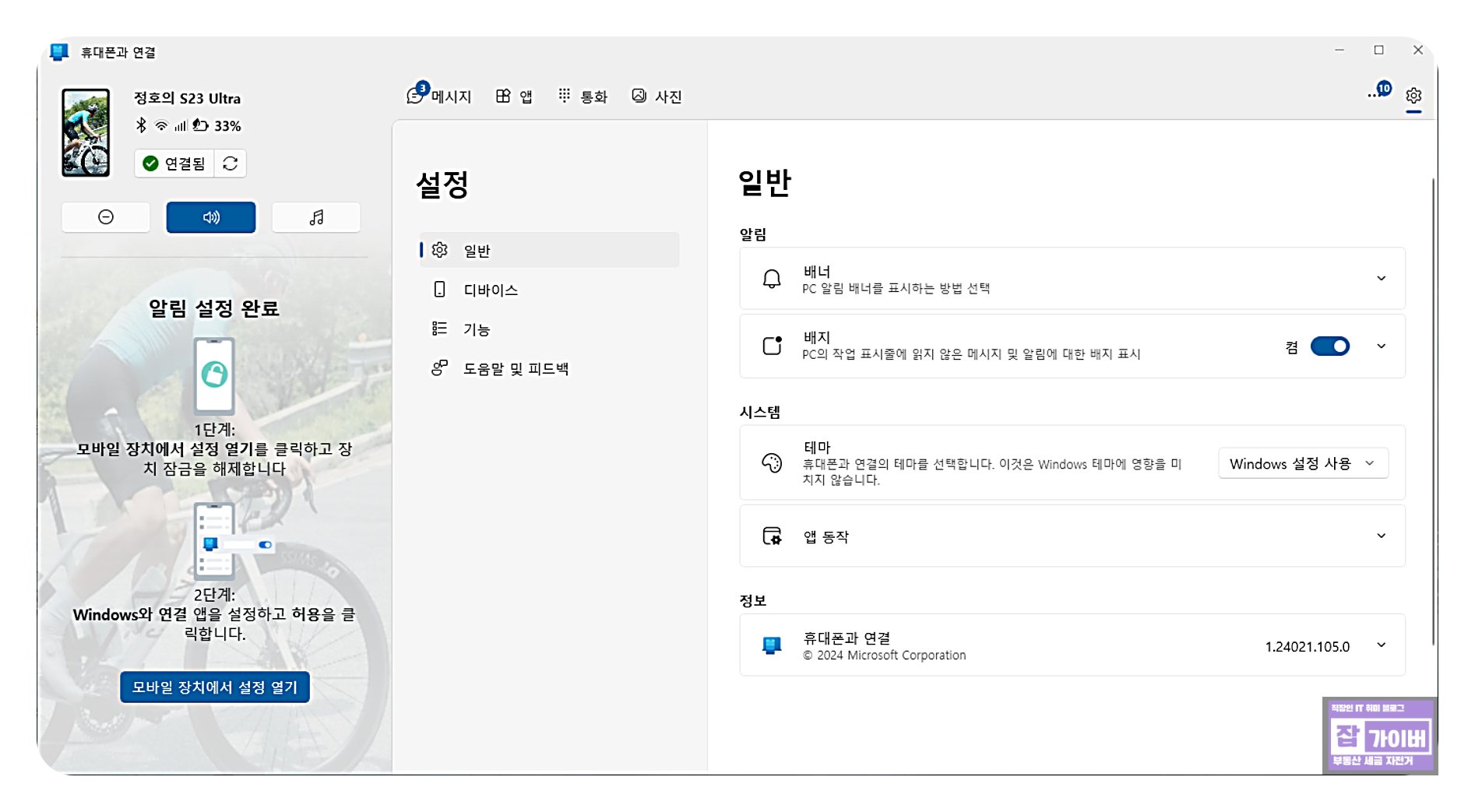
Task: Expand the 앱 동작 section
Action: coord(1382,536)
